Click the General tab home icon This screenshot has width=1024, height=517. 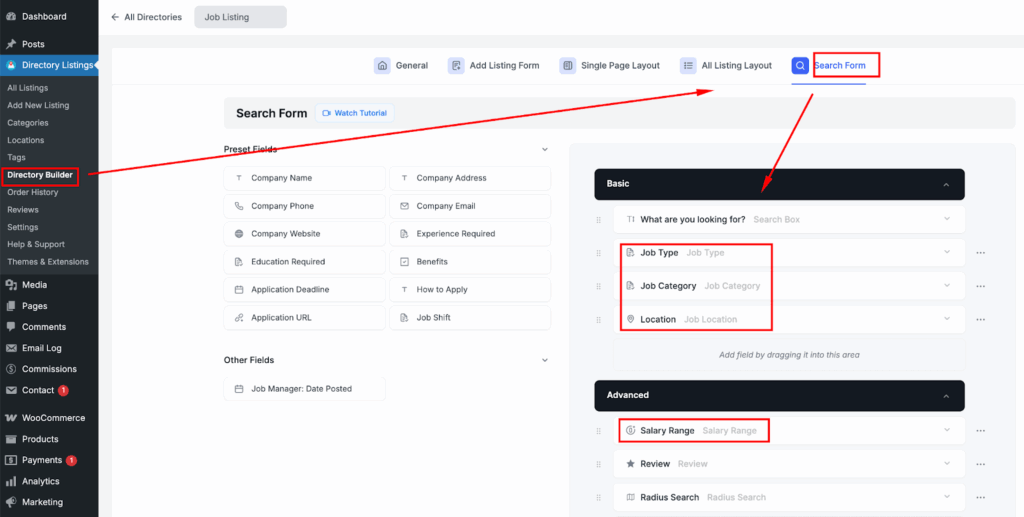coord(382,65)
